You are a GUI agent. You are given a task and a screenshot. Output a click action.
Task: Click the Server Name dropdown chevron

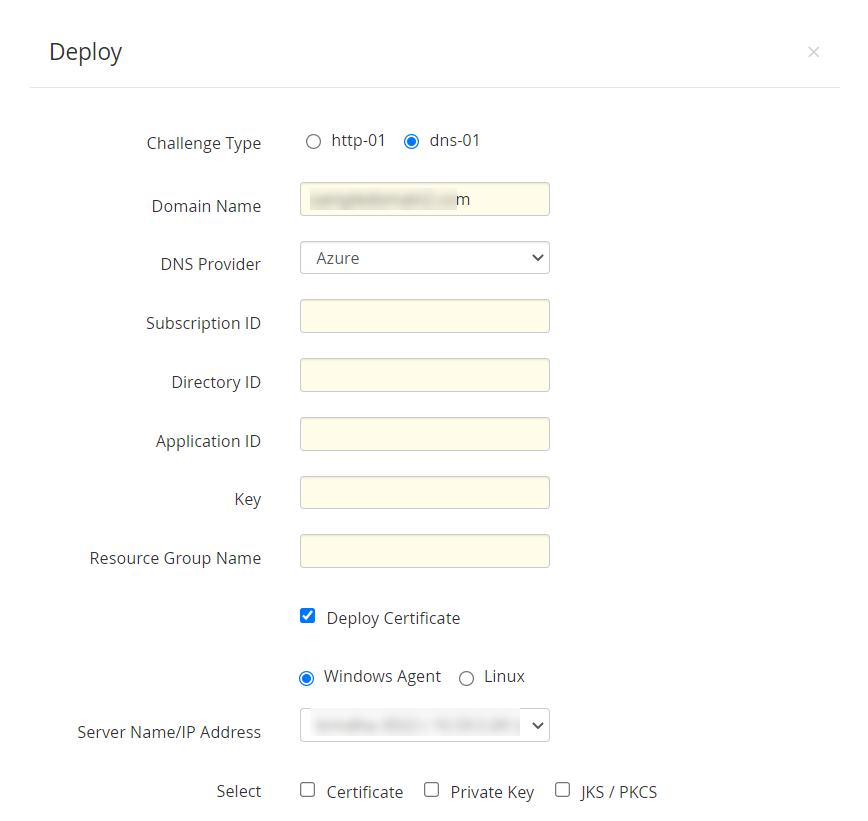[x=539, y=724]
